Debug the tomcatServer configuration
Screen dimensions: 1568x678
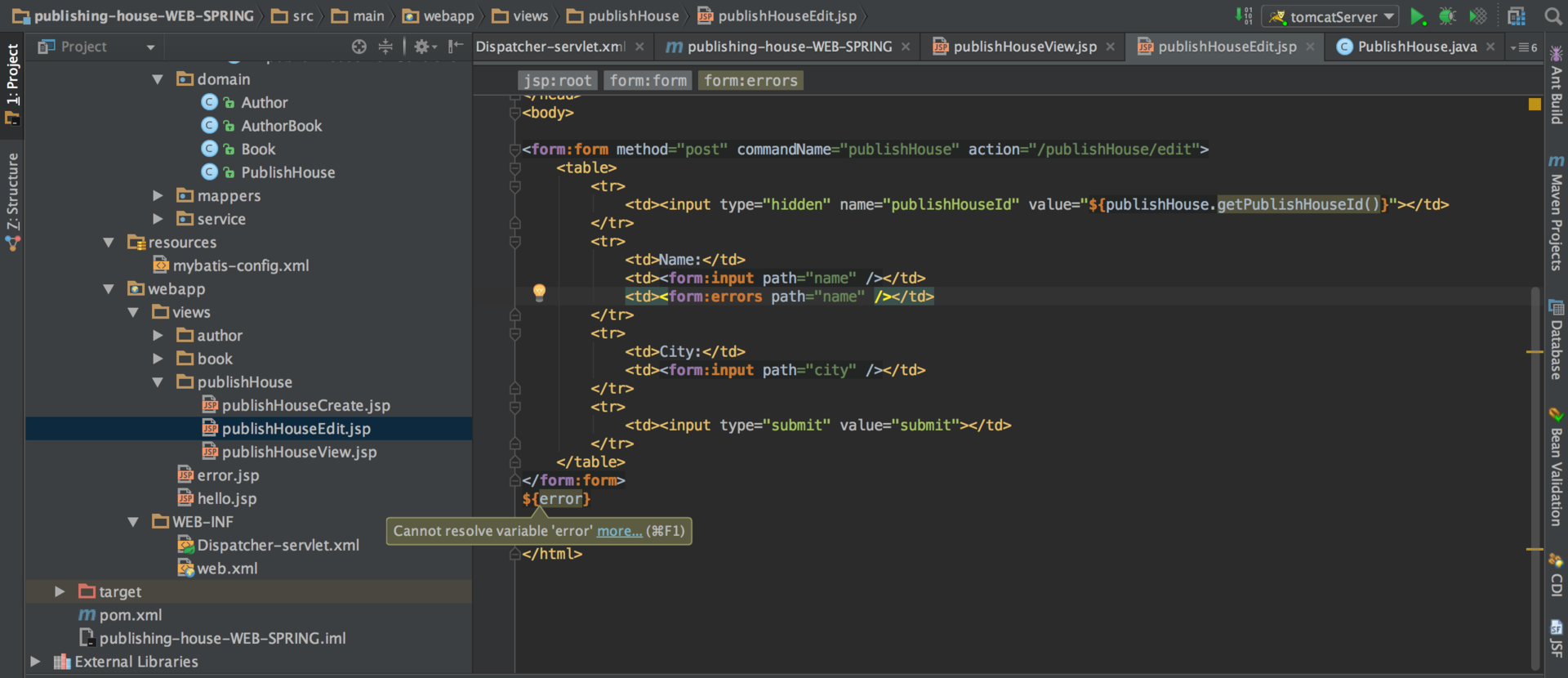point(1447,16)
